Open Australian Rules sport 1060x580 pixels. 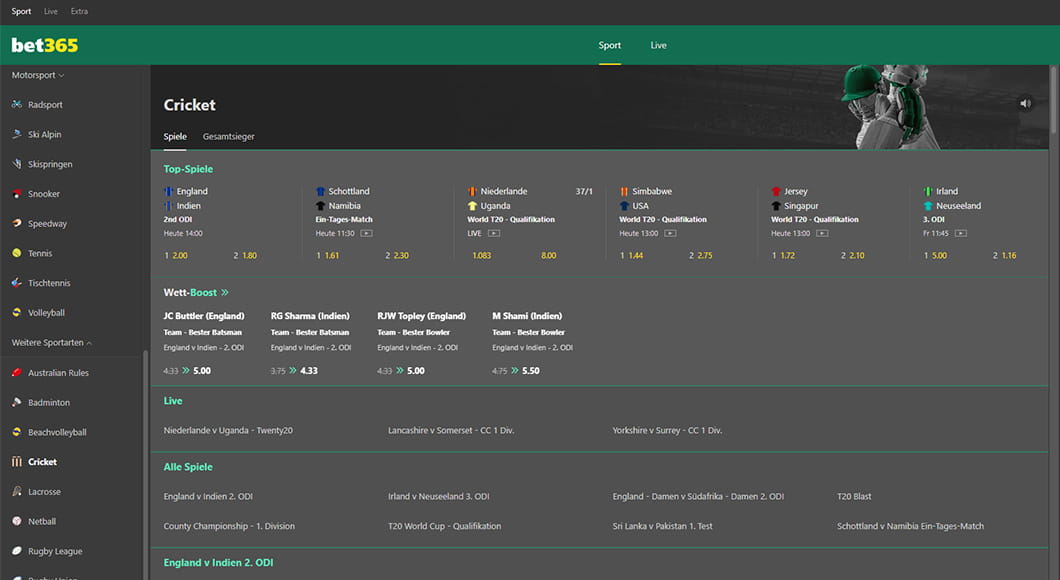(x=58, y=373)
